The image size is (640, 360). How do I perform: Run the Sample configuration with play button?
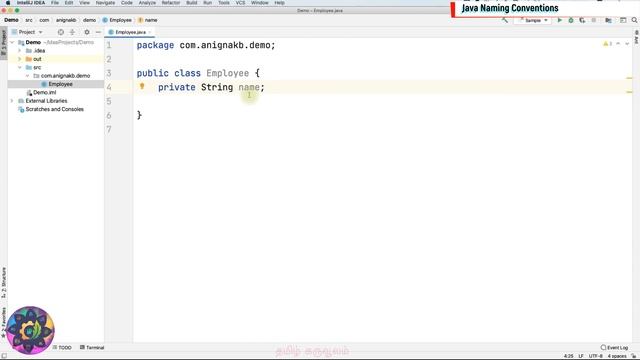pyautogui.click(x=560, y=20)
